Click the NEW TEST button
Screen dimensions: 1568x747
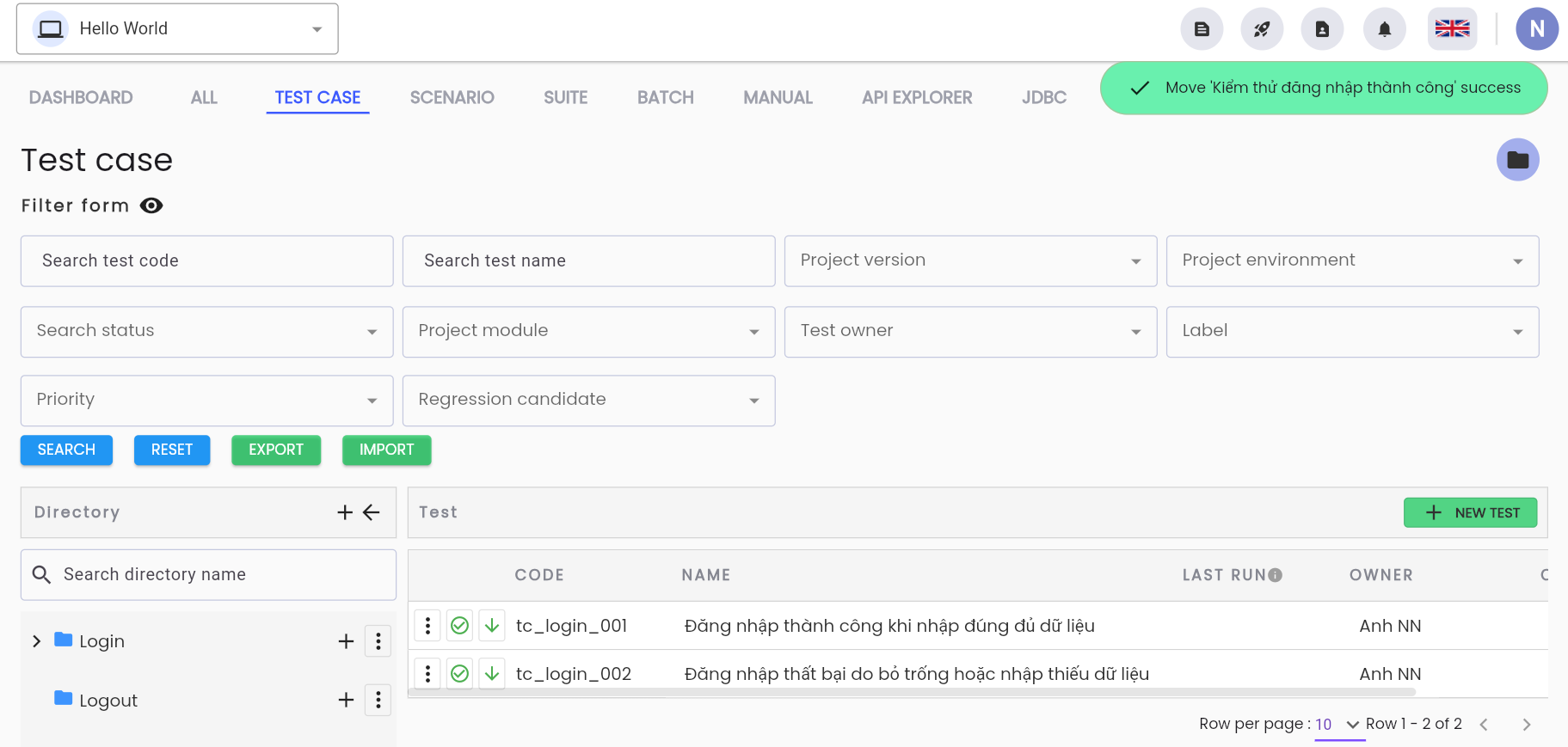1471,512
